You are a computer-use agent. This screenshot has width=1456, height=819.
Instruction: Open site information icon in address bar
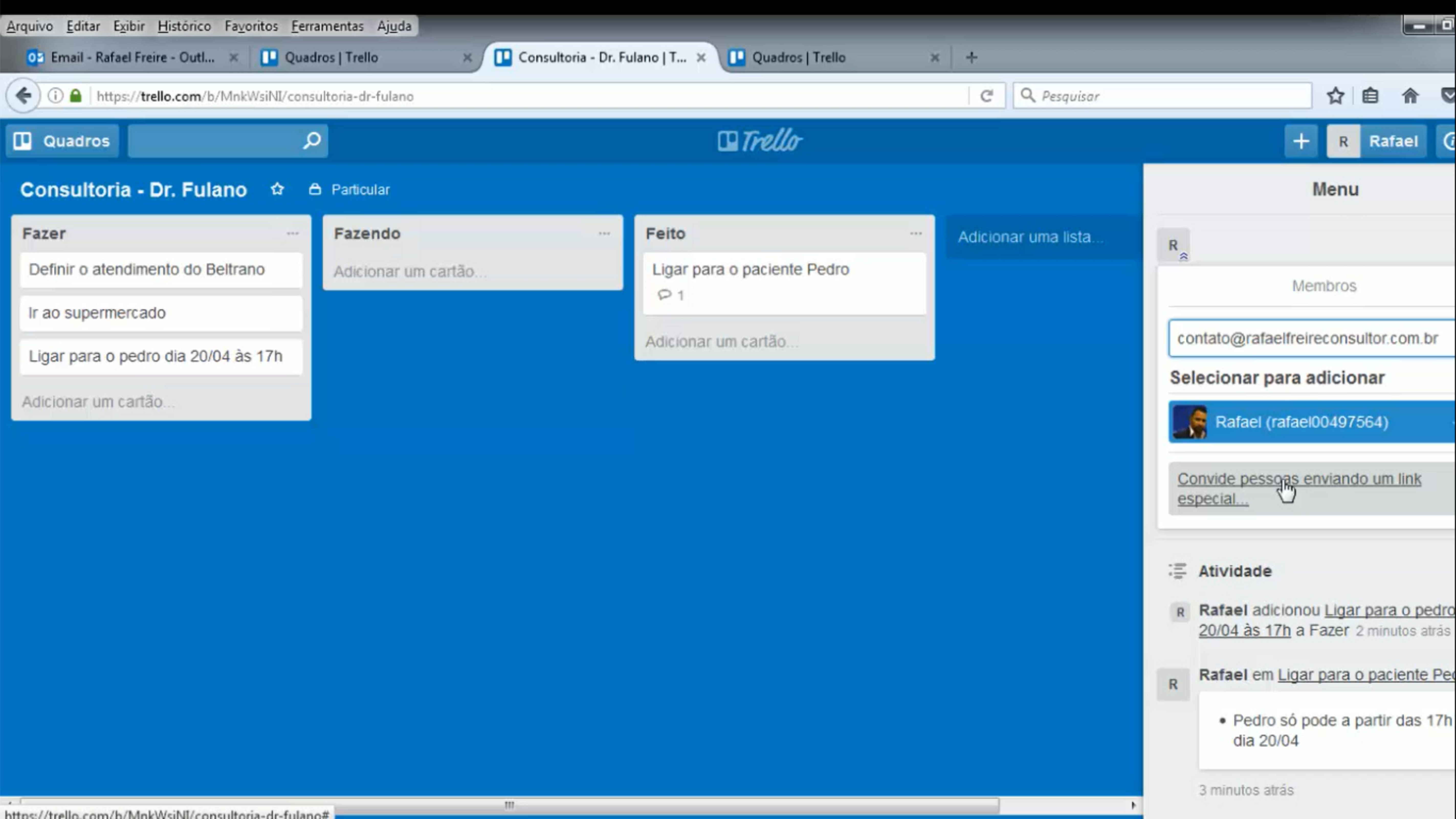tap(56, 95)
